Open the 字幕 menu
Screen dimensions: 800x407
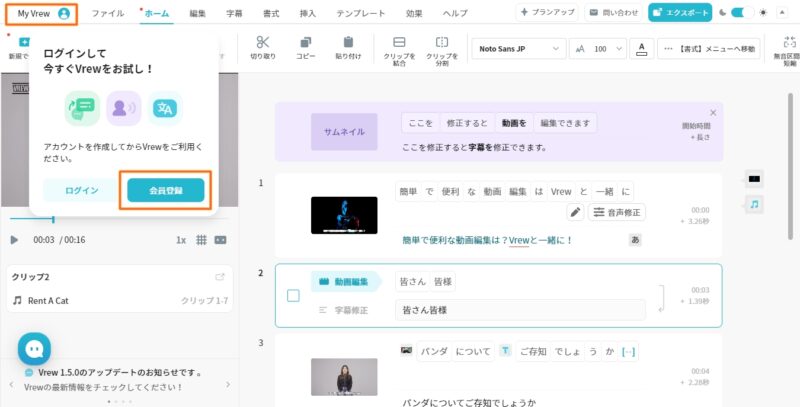click(234, 14)
